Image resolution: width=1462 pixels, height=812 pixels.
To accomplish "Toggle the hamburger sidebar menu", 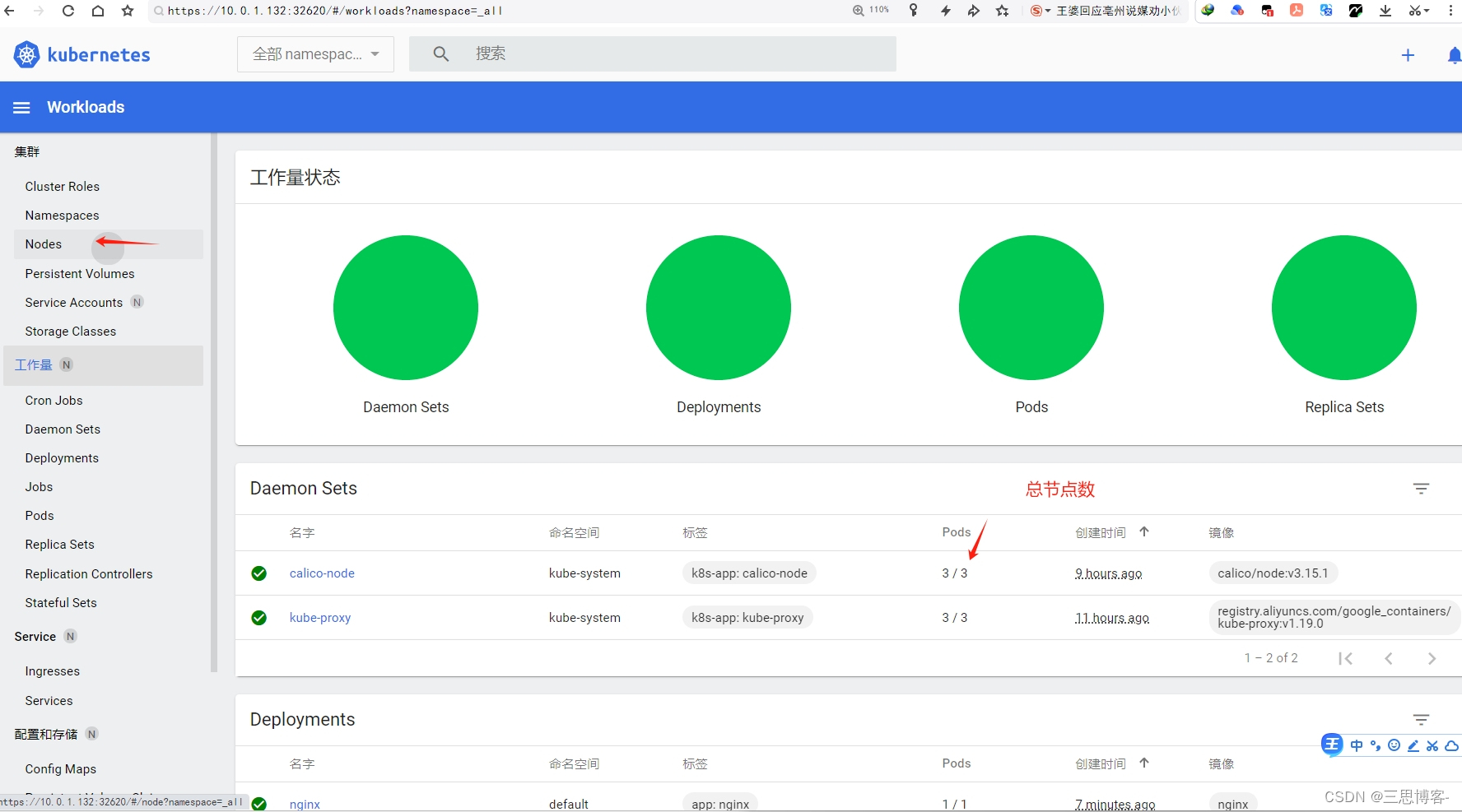I will coord(22,108).
